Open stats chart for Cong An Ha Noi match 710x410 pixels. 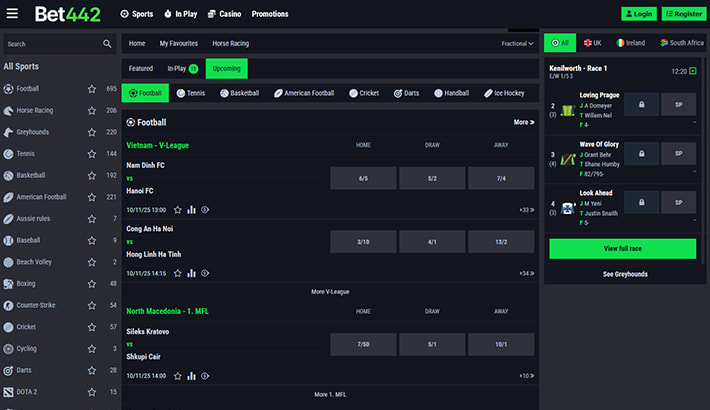pos(192,273)
